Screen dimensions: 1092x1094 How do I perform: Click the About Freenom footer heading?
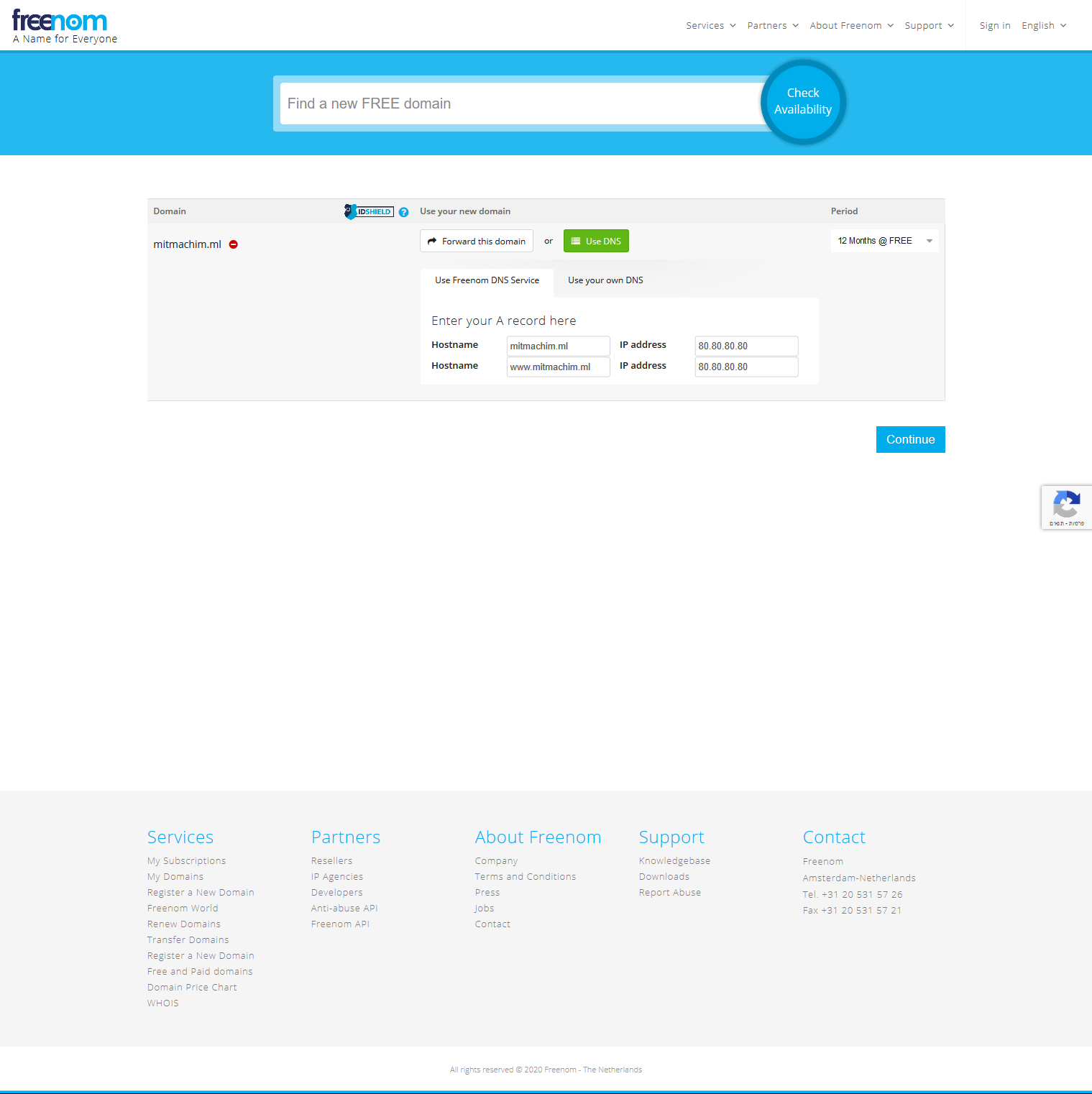[538, 837]
